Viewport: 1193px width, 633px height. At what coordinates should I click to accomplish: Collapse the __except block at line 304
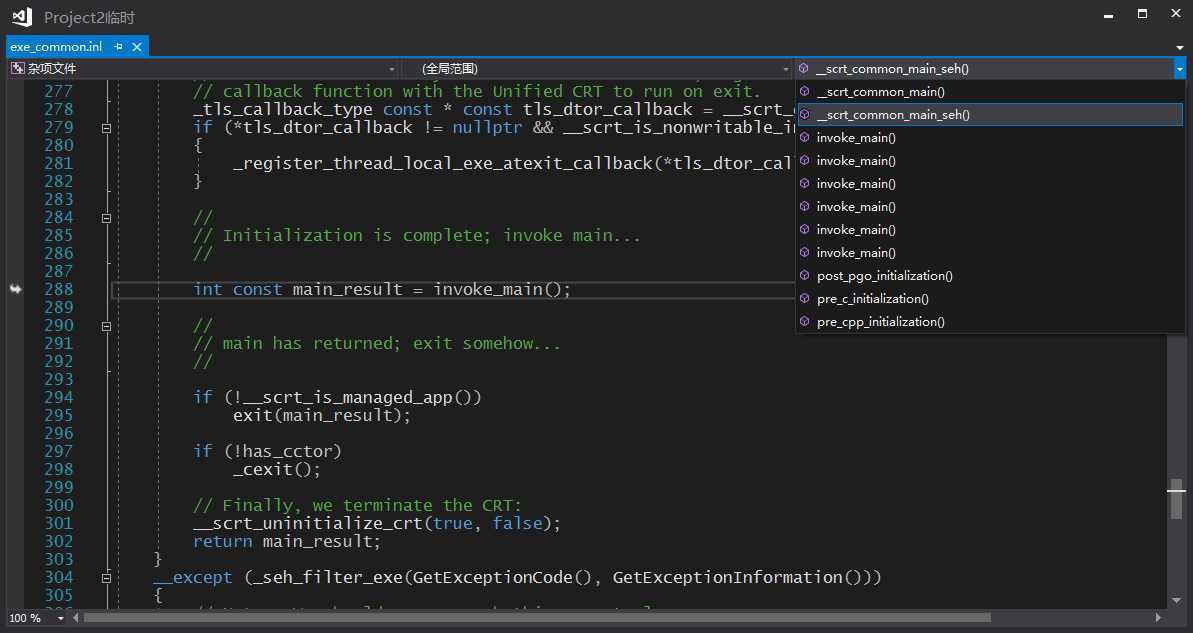coord(107,578)
